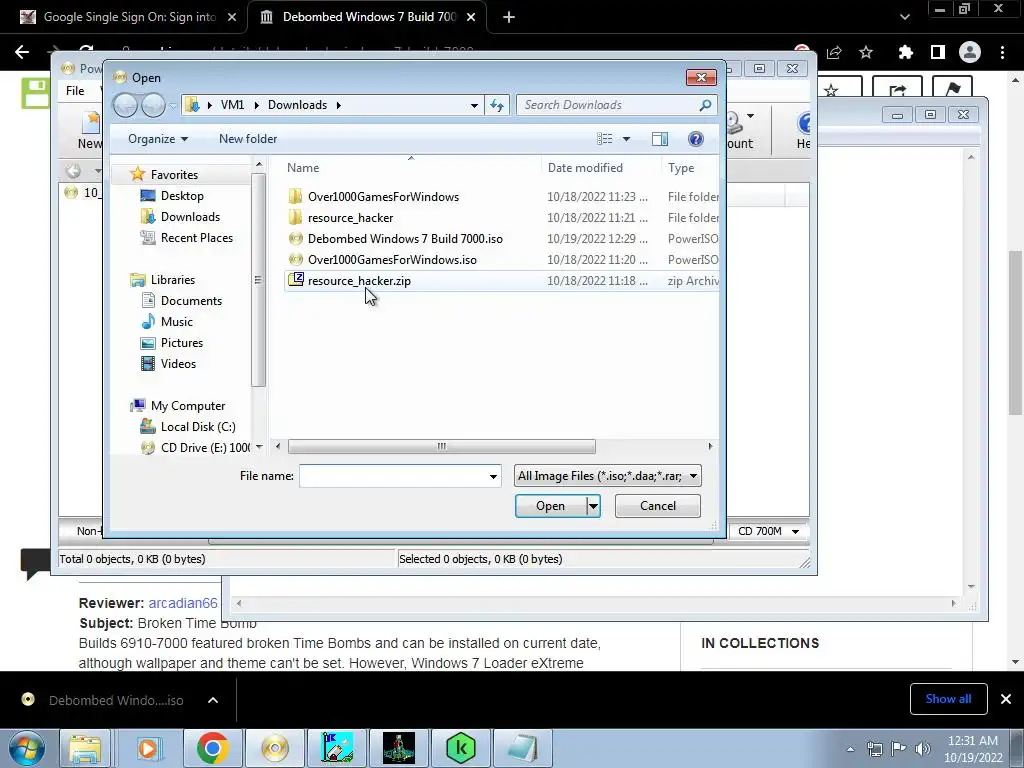Open Chrome profile avatar
Image resolution: width=1024 pixels, height=768 pixels.
tap(969, 52)
